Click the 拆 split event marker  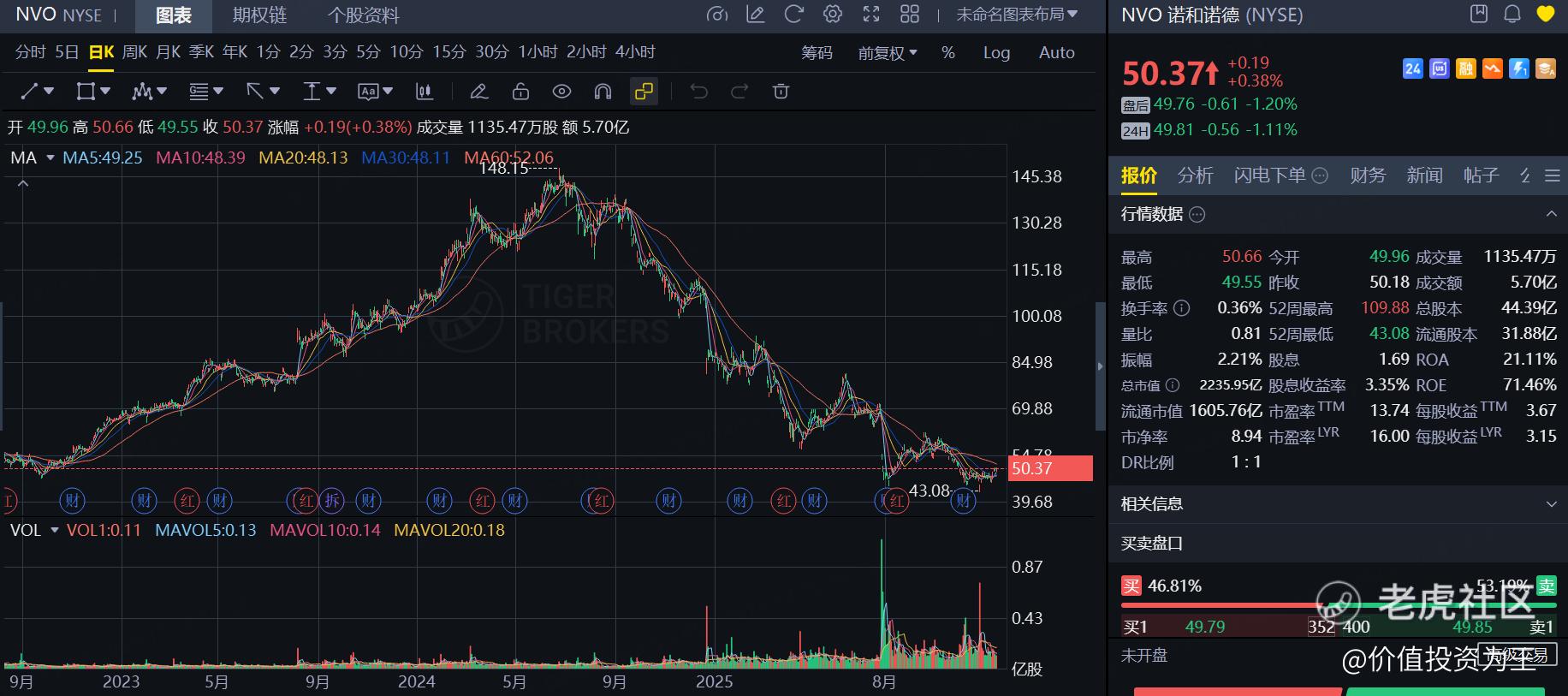[x=332, y=501]
